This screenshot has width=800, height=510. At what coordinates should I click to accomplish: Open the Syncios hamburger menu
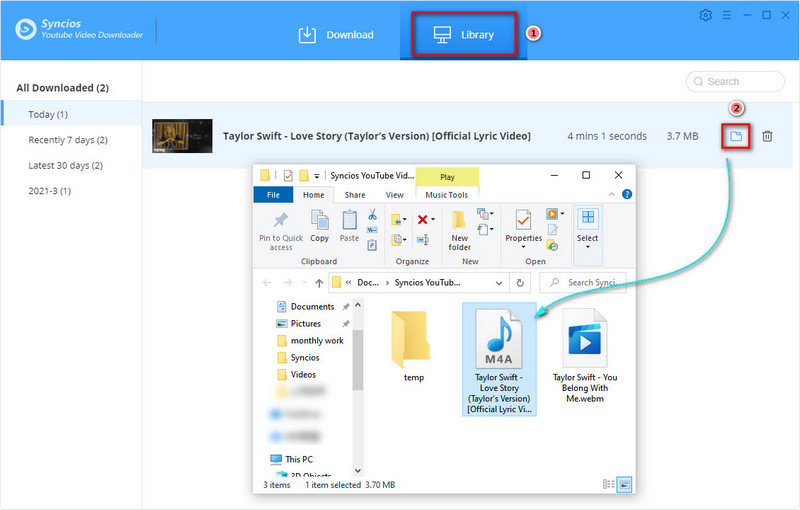pyautogui.click(x=727, y=15)
